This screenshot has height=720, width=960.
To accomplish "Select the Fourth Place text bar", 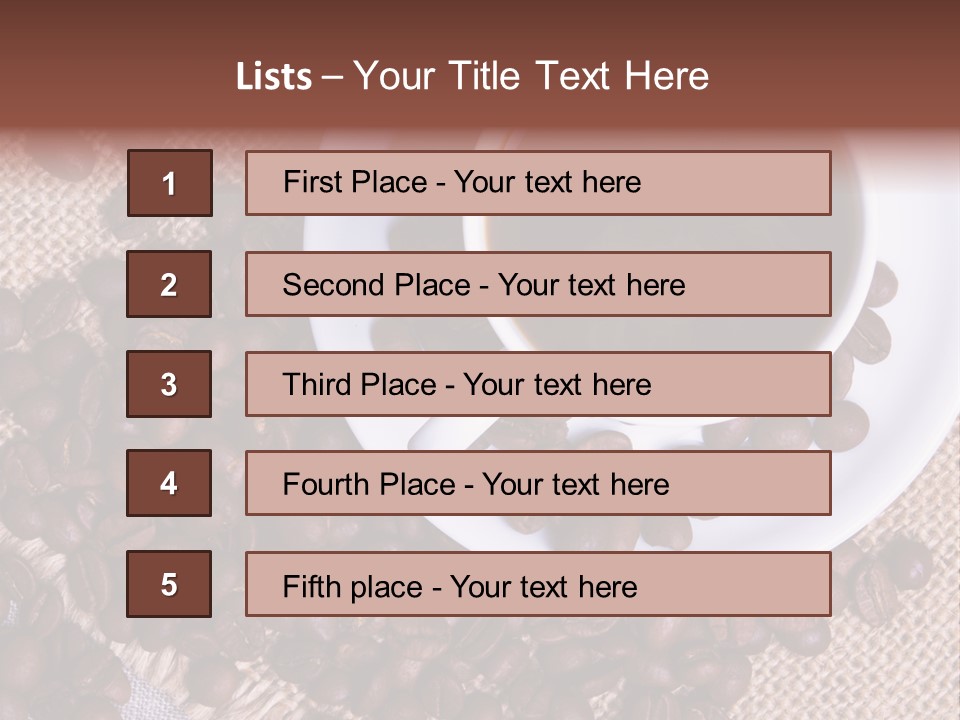I will 538,483.
